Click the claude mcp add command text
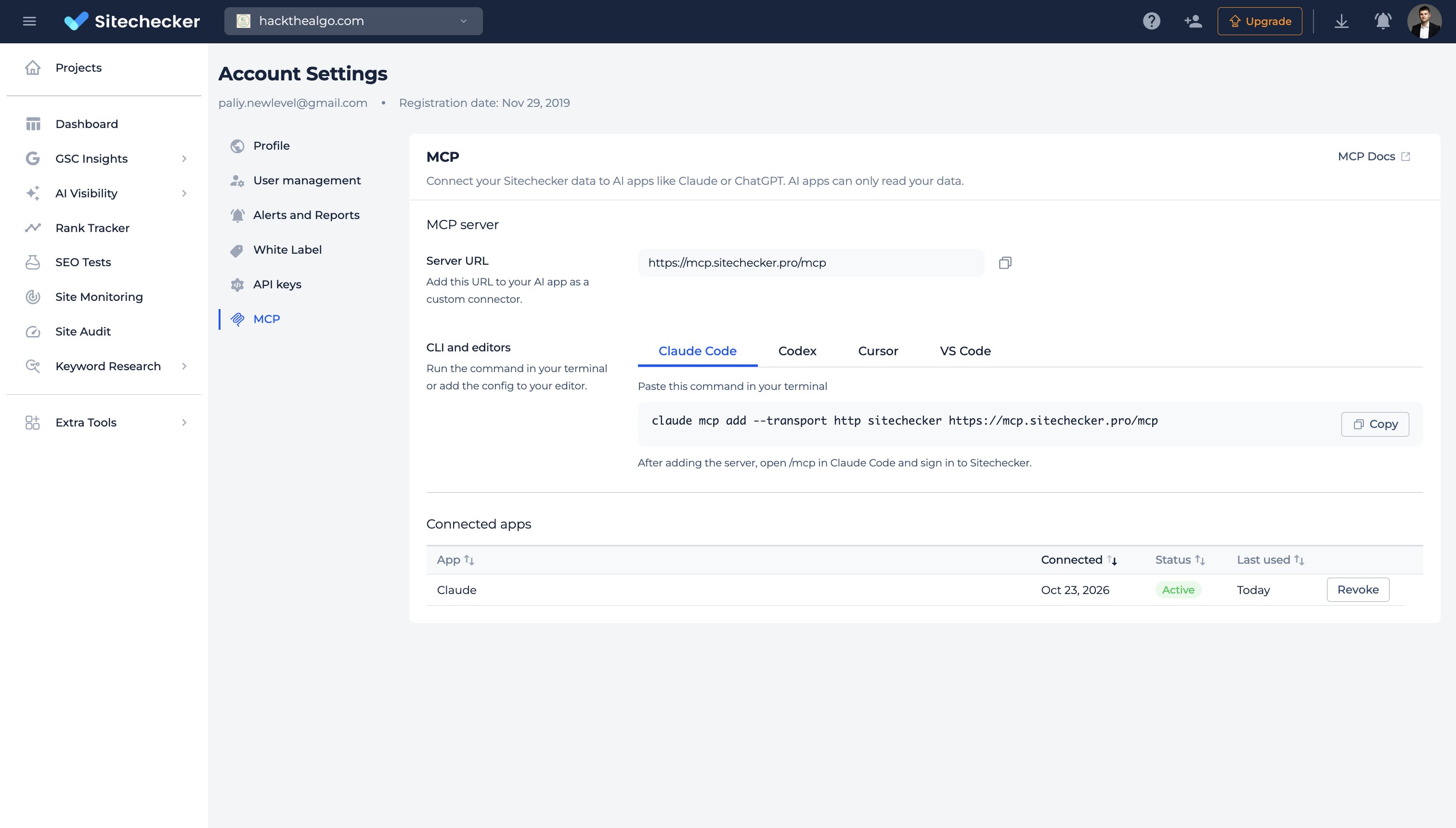This screenshot has height=828, width=1456. click(x=904, y=421)
